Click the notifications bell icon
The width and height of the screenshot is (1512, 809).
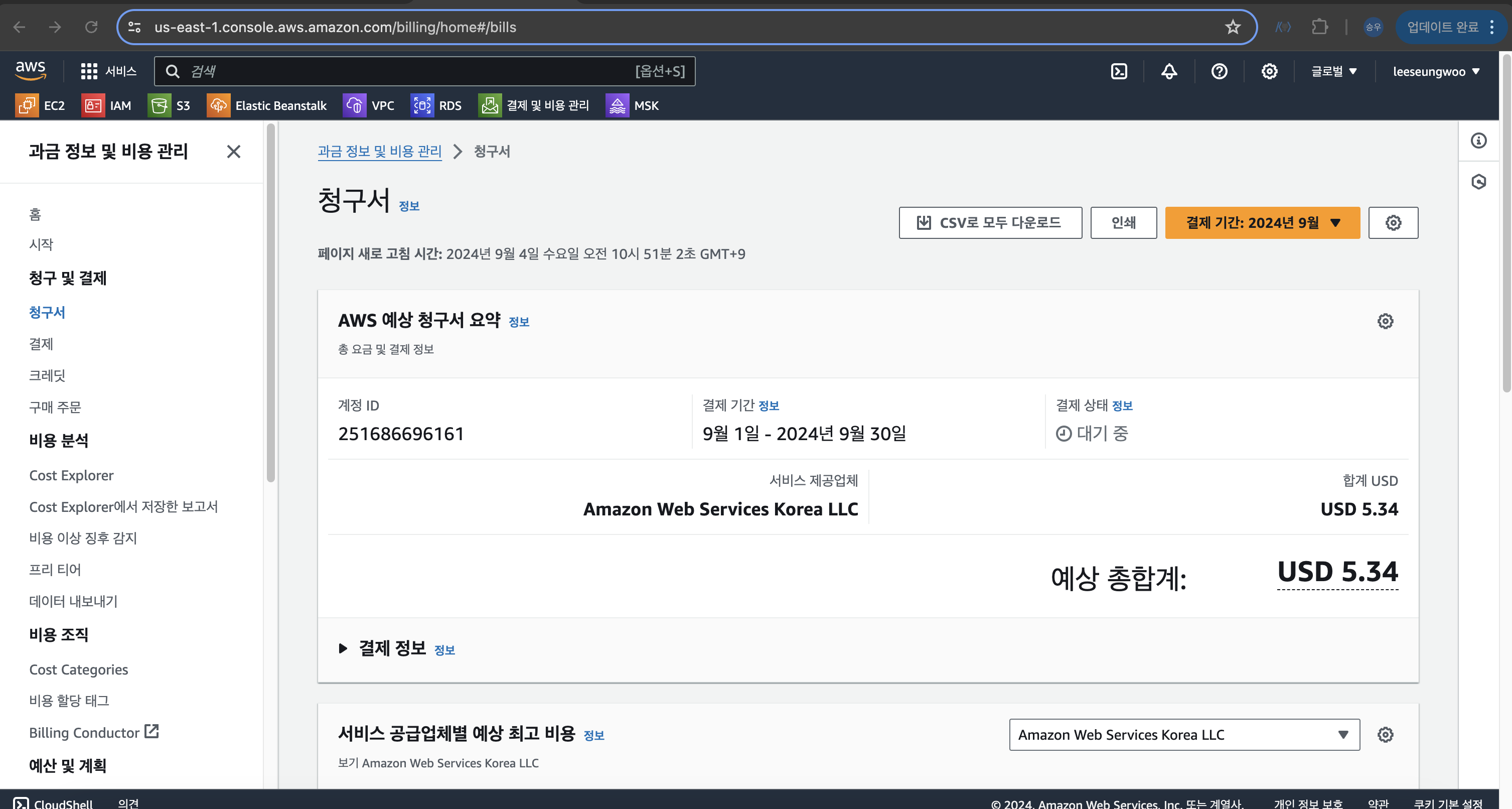tap(1169, 72)
